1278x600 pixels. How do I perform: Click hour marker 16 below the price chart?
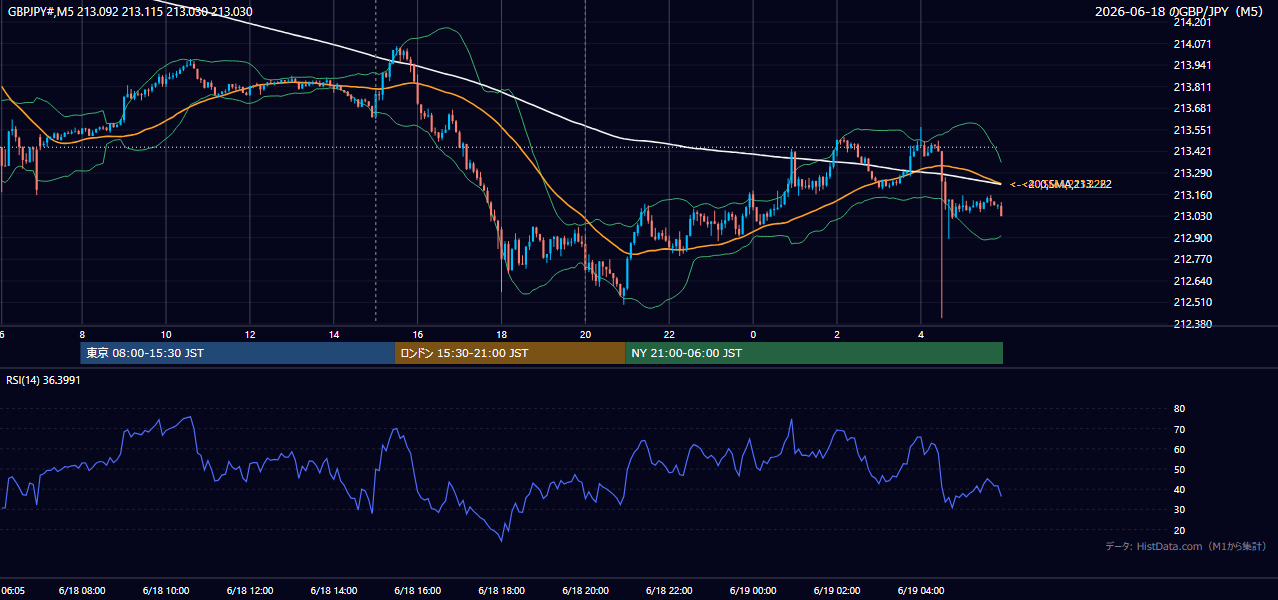(418, 334)
